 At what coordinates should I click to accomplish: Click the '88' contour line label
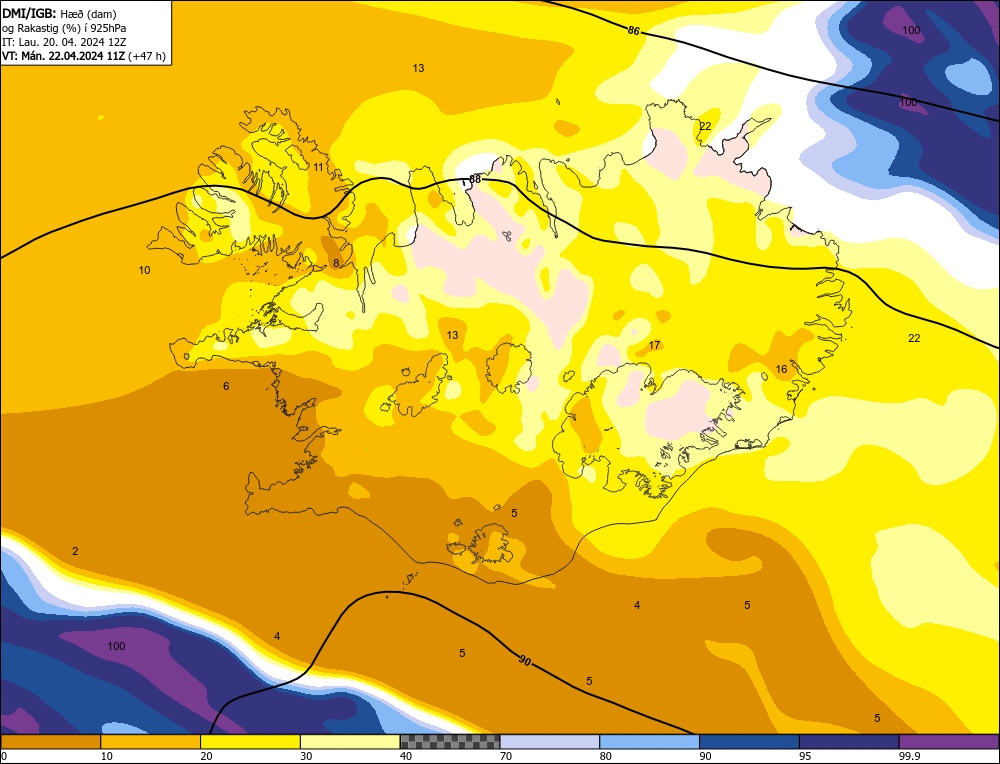click(x=474, y=179)
